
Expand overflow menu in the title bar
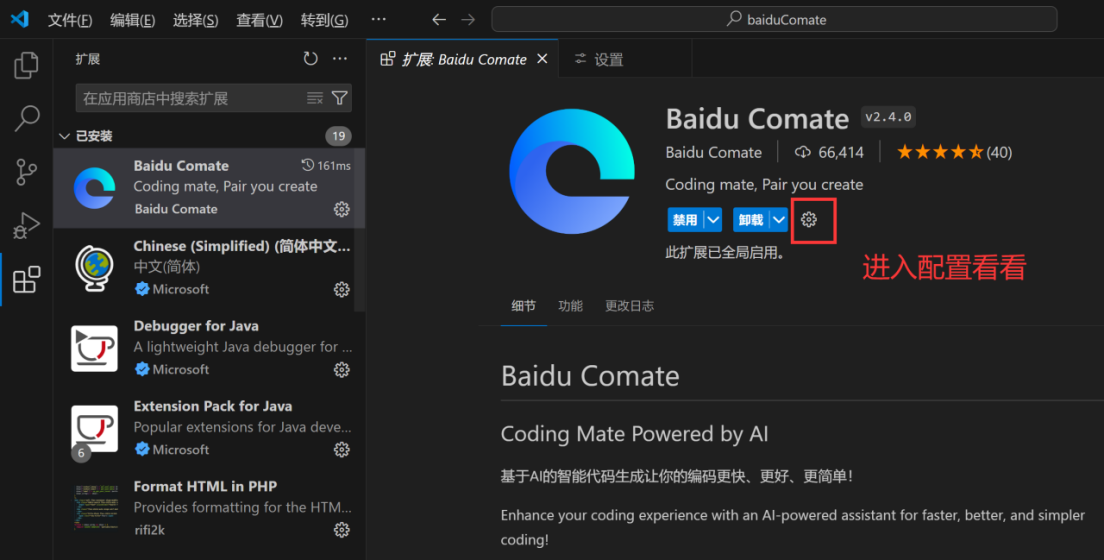[x=379, y=19]
